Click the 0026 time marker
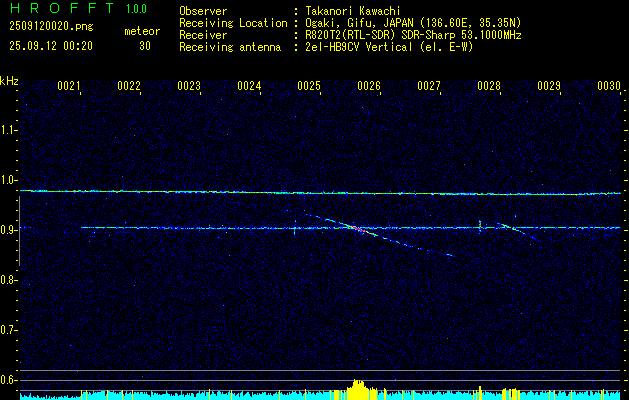Image resolution: width=629 pixels, height=400 pixels. [369, 86]
